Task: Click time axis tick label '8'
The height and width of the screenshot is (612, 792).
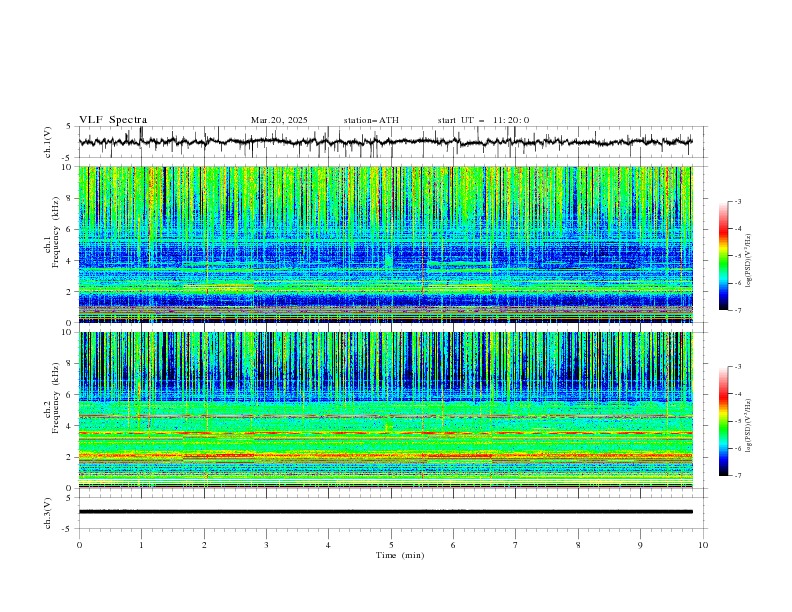Action: pyautogui.click(x=578, y=545)
